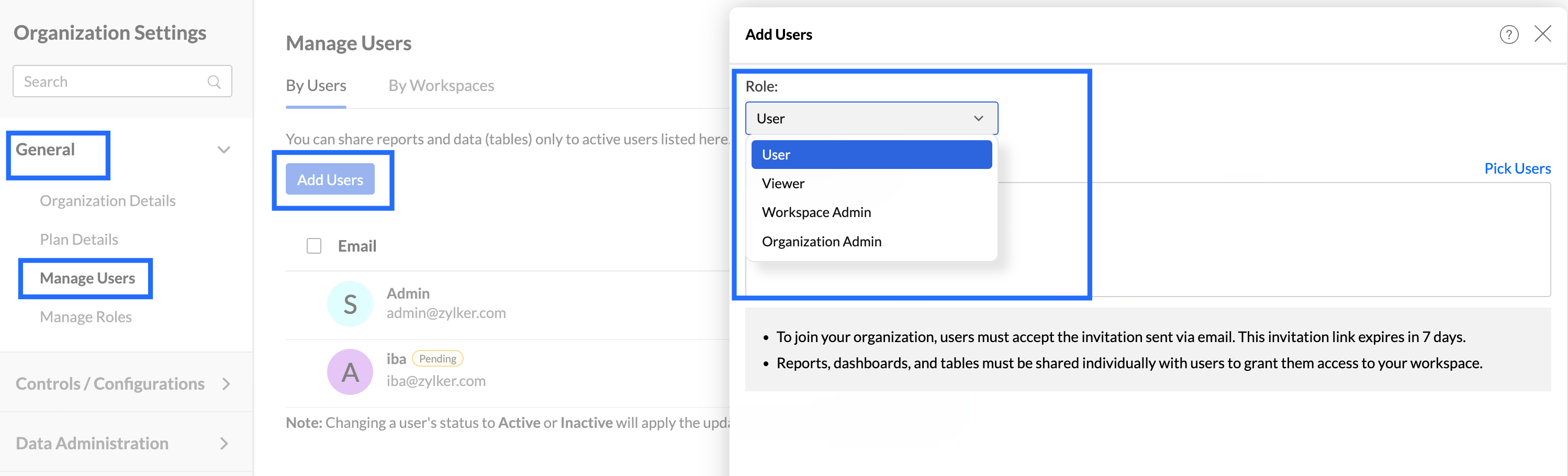Close the Add Users panel
The image size is (1568, 476).
click(1542, 34)
